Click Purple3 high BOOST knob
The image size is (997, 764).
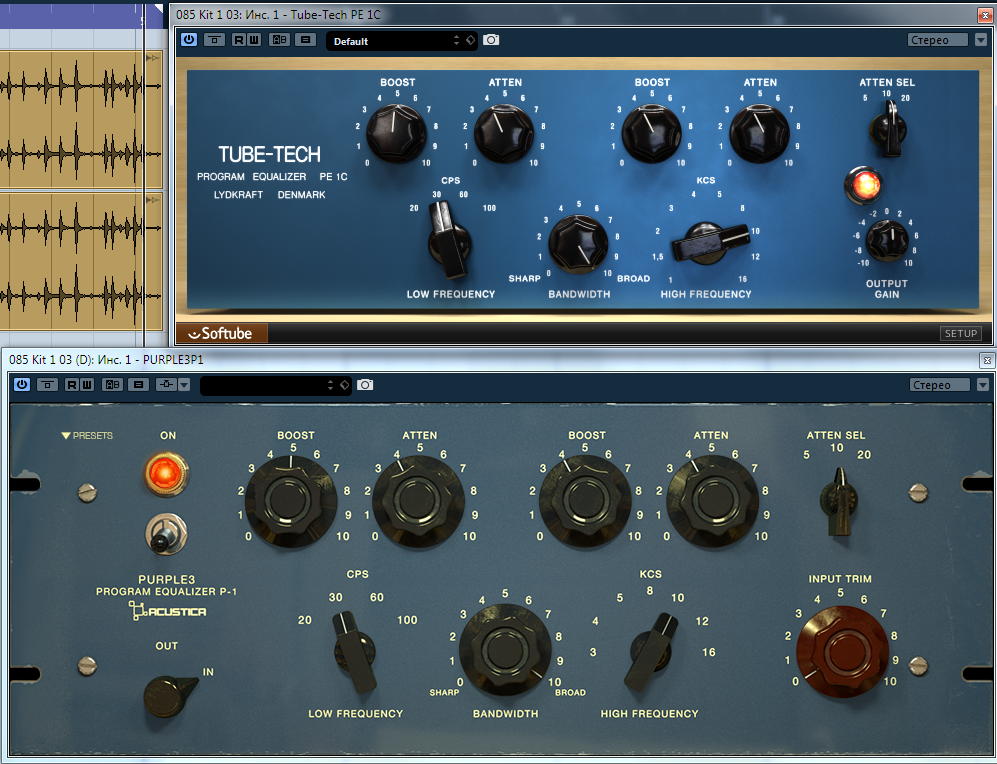pyautogui.click(x=584, y=502)
